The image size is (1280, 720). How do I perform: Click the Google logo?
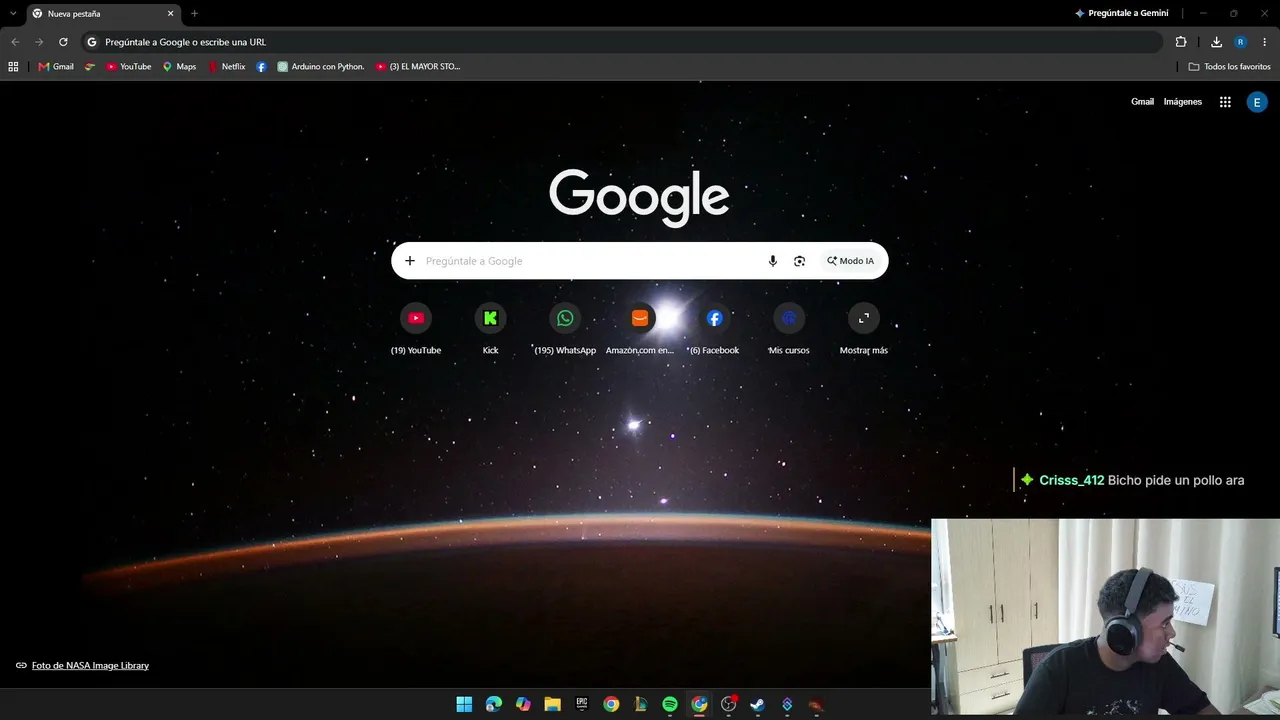[639, 197]
